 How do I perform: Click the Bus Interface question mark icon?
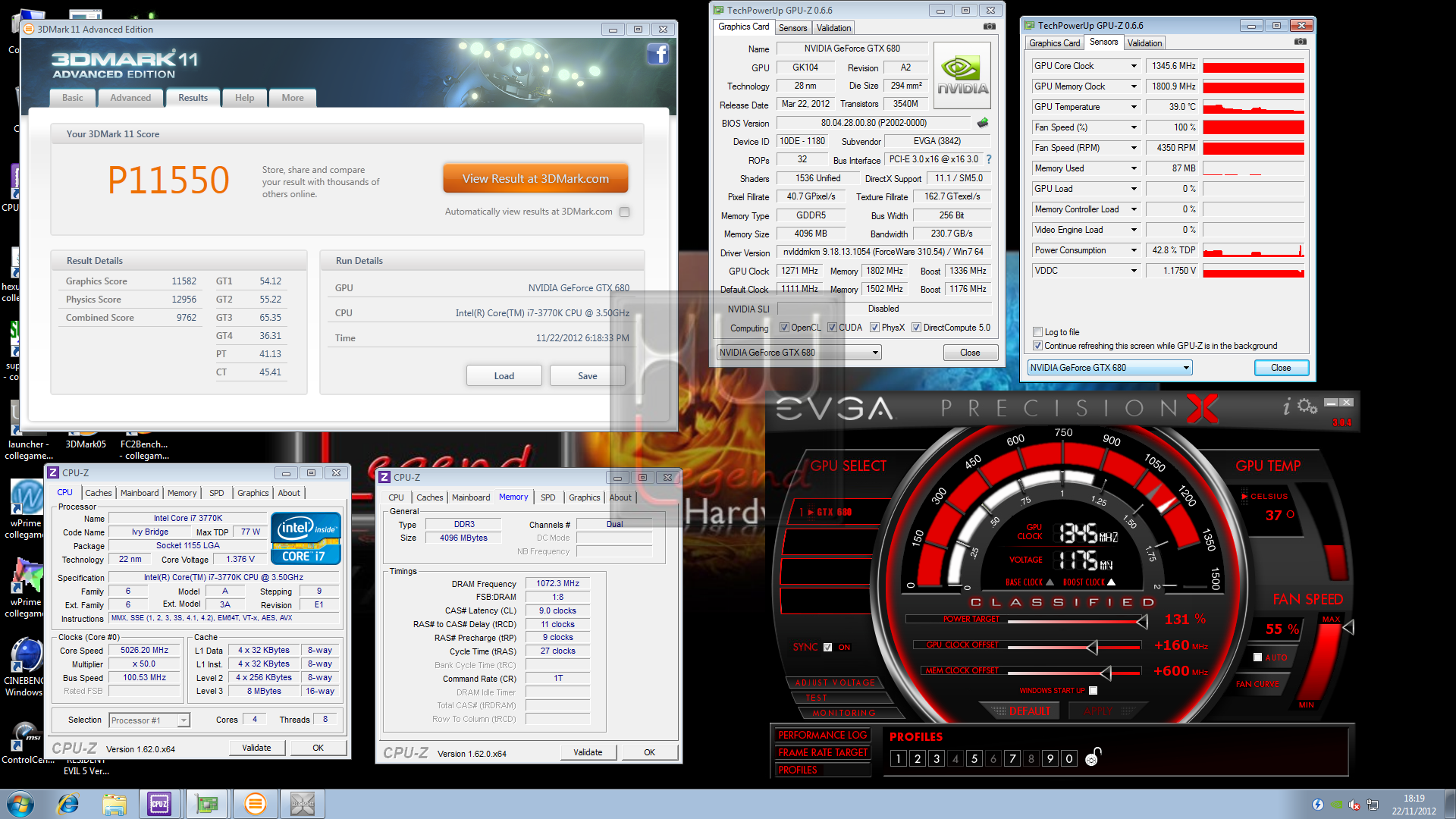click(x=989, y=159)
